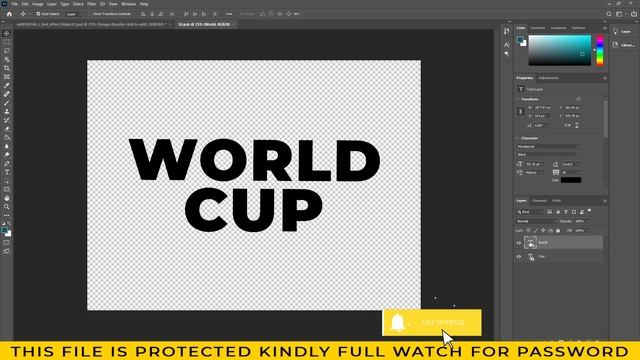Hide the World layer with eye icon

pos(519,243)
